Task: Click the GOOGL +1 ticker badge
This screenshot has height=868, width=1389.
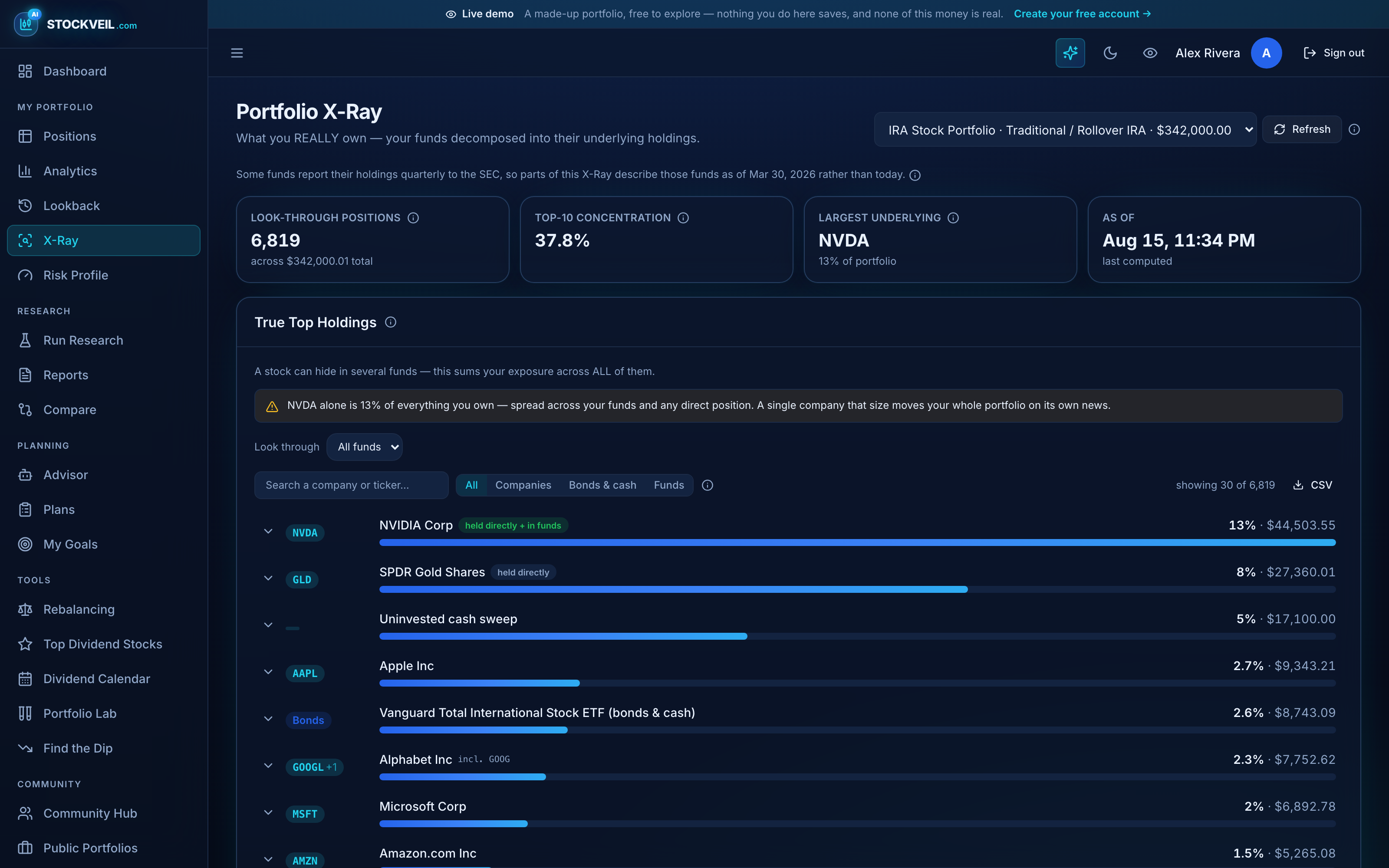Action: point(315,767)
